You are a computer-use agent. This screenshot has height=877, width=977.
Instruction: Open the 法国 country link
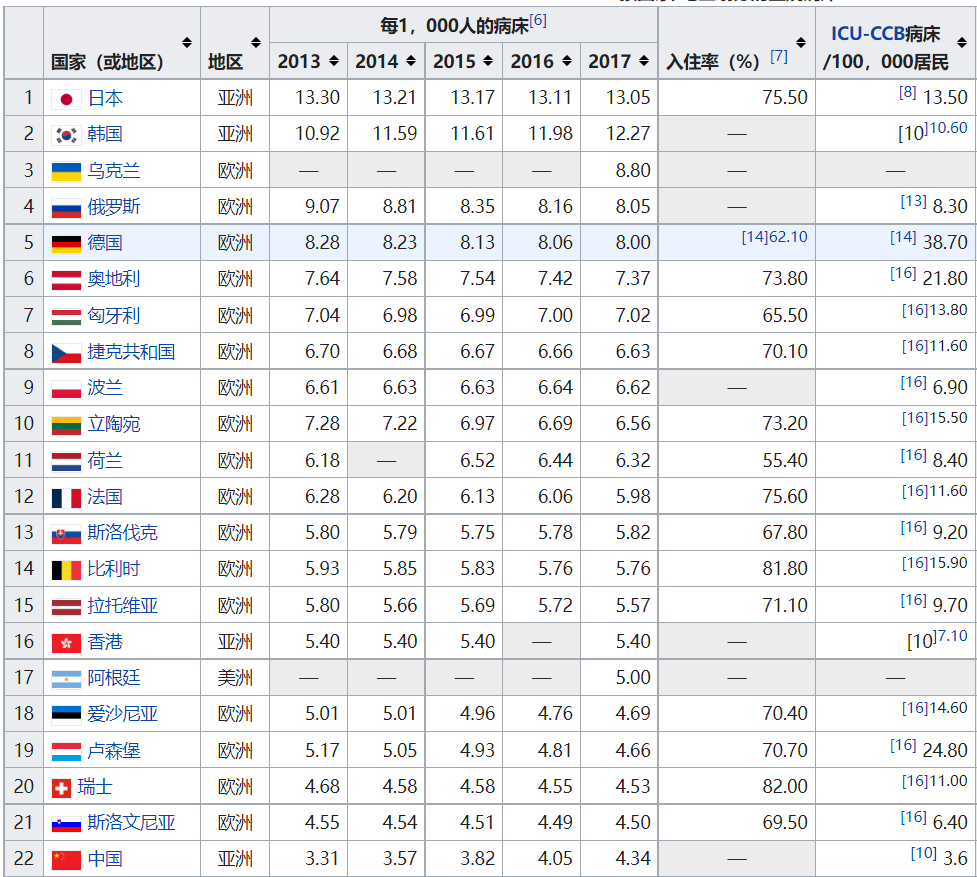click(105, 496)
